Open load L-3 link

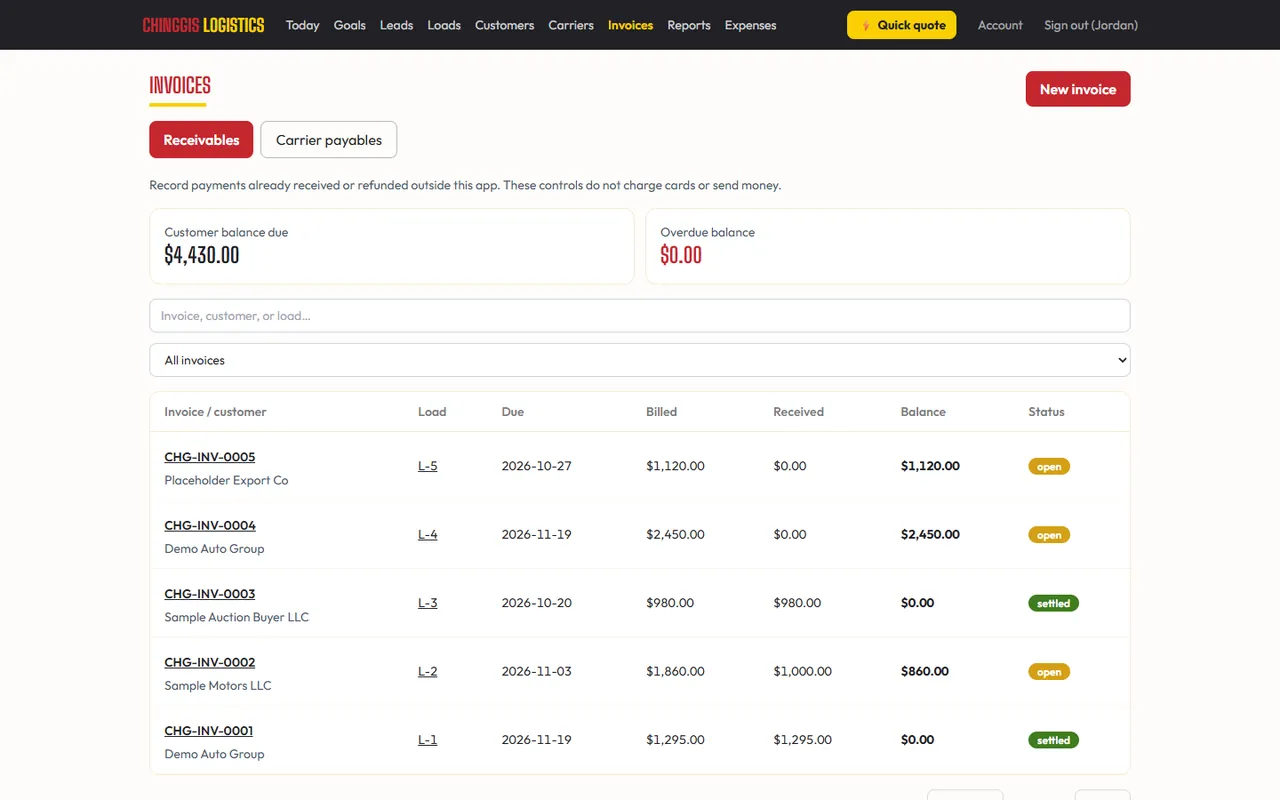click(428, 603)
